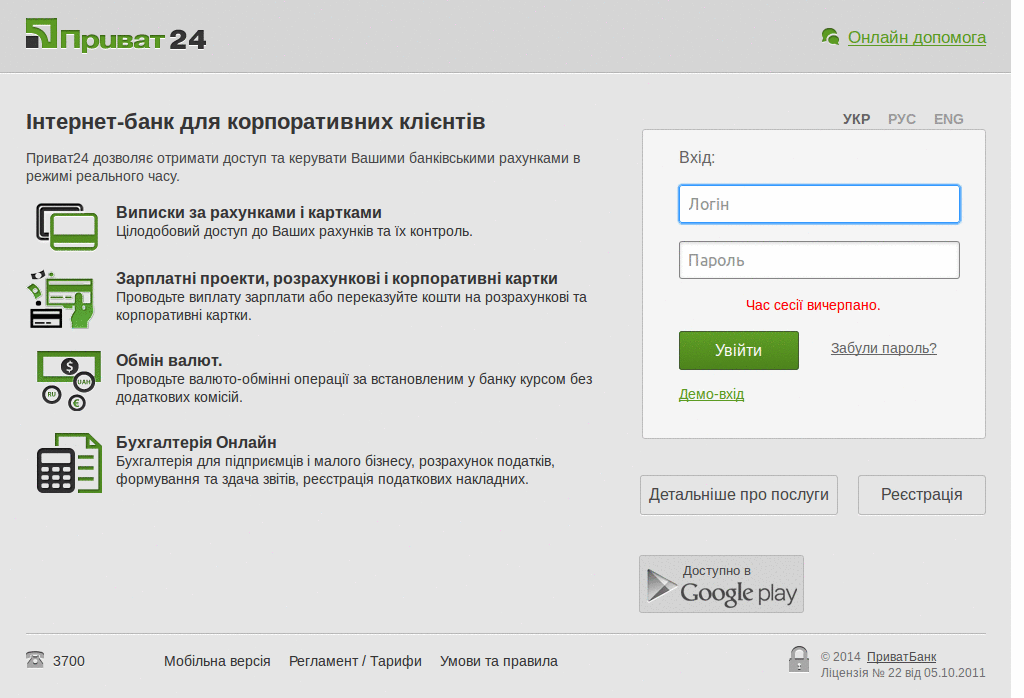The width and height of the screenshot is (1024, 698).
Task: Open currency exchange via coins icon
Action: pos(69,380)
